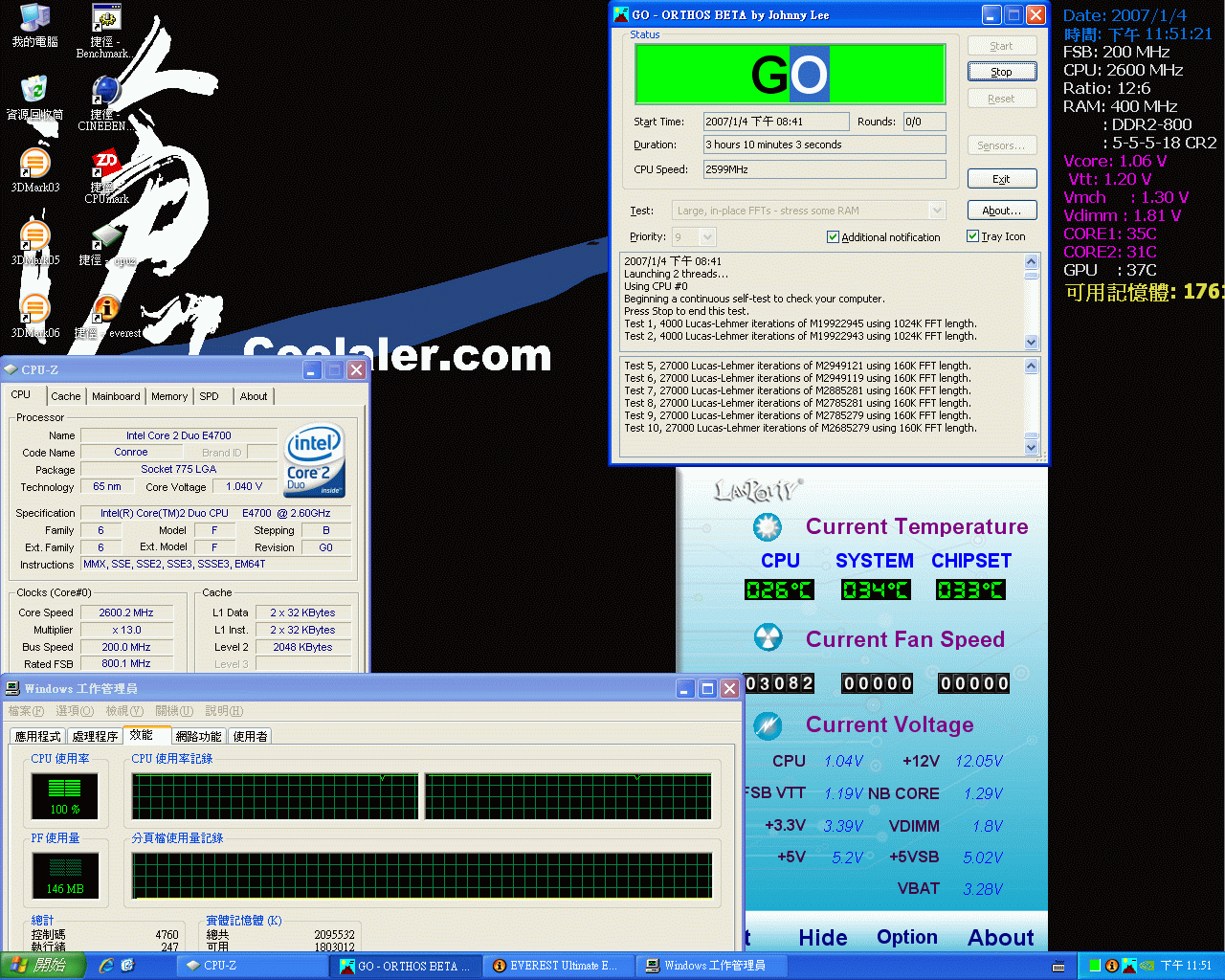Click the Exit button in ORTHOS
Viewport: 1225px width, 980px height.
[1002, 179]
